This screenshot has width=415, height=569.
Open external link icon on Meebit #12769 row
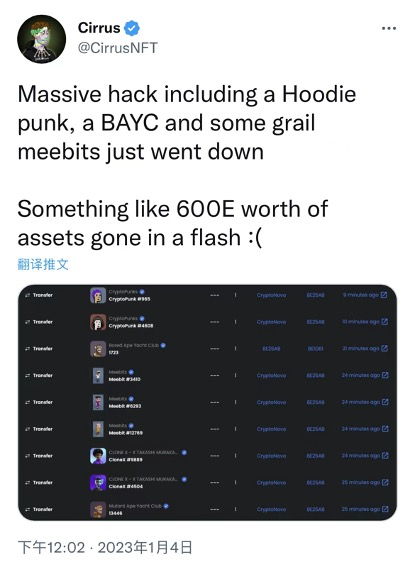385,429
